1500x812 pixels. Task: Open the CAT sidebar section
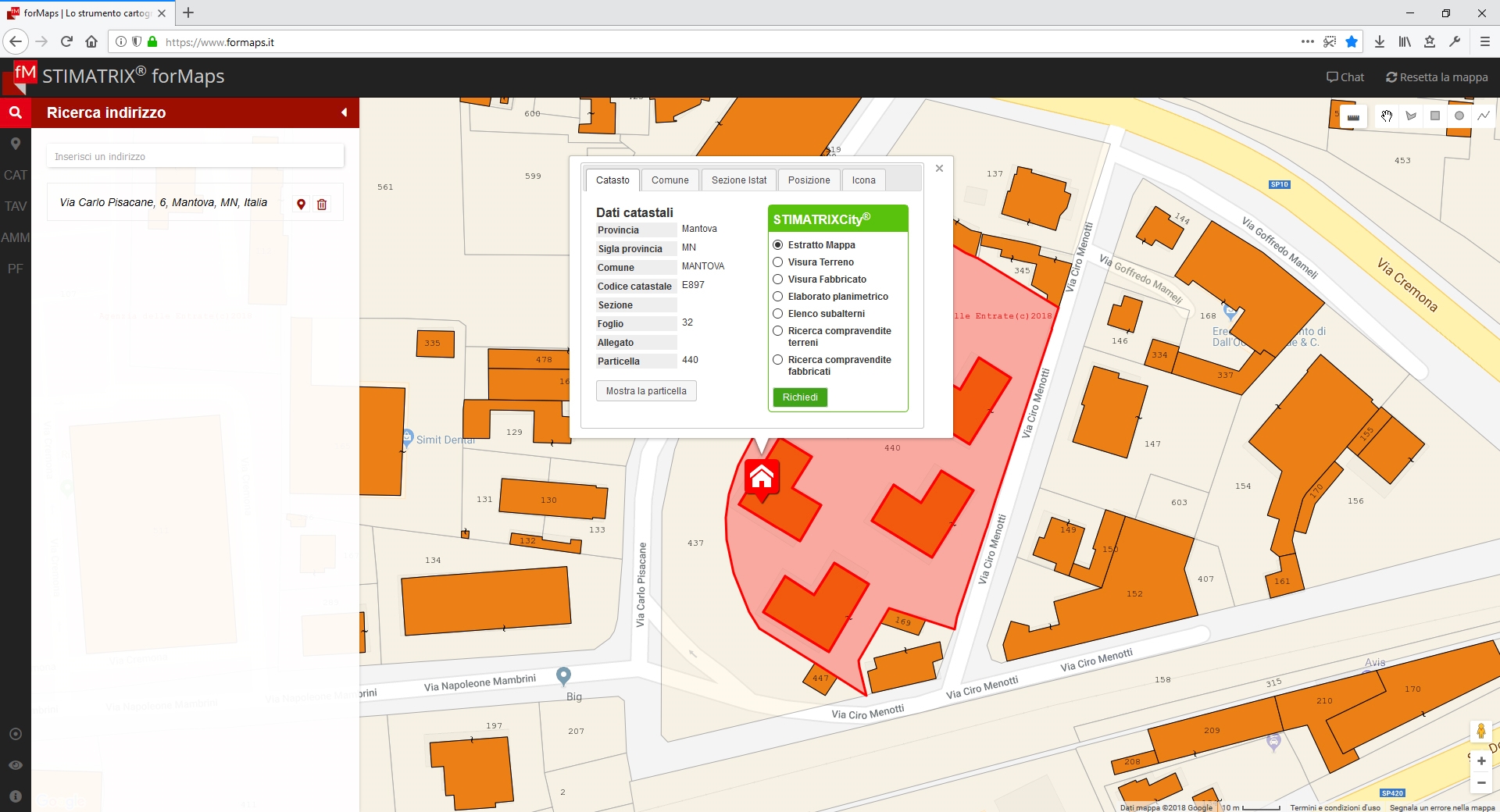tap(15, 175)
